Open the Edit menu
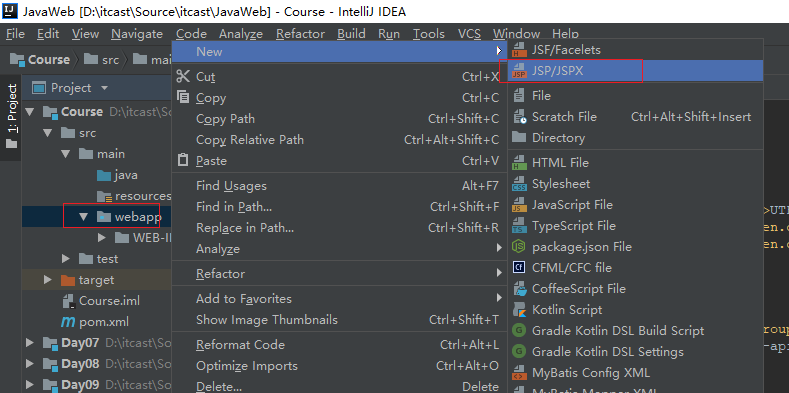 tap(48, 34)
